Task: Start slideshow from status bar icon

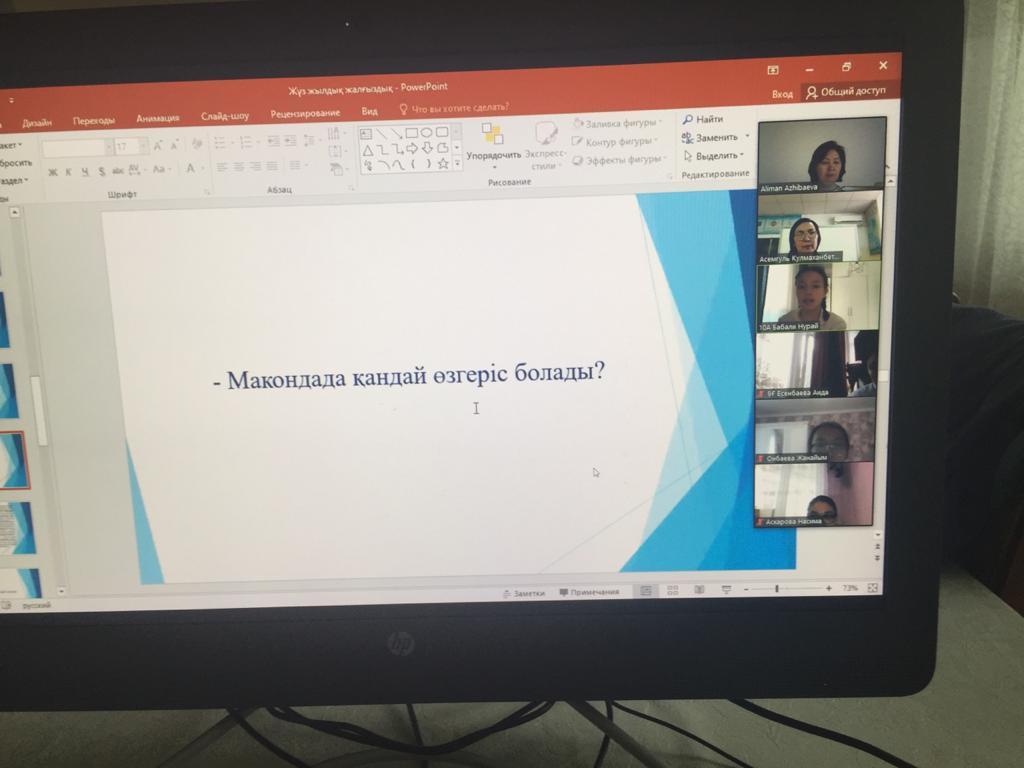Action: [726, 590]
